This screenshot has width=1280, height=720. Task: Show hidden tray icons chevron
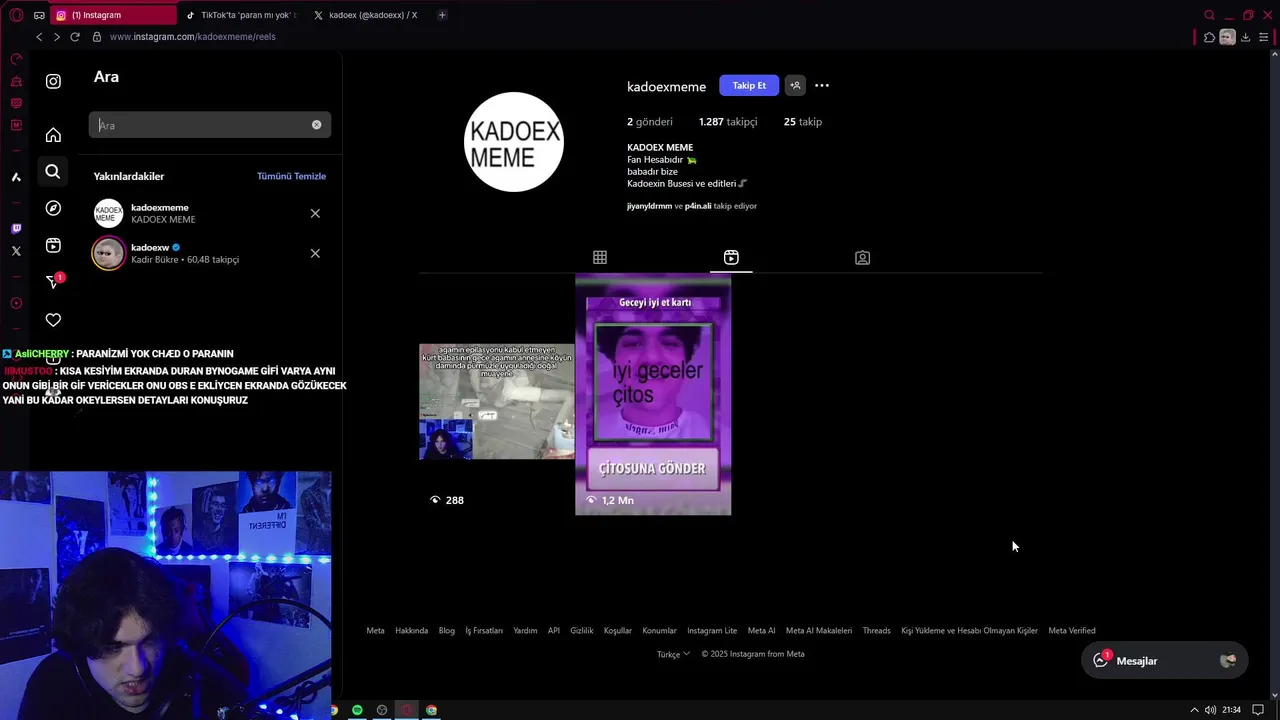(1193, 710)
